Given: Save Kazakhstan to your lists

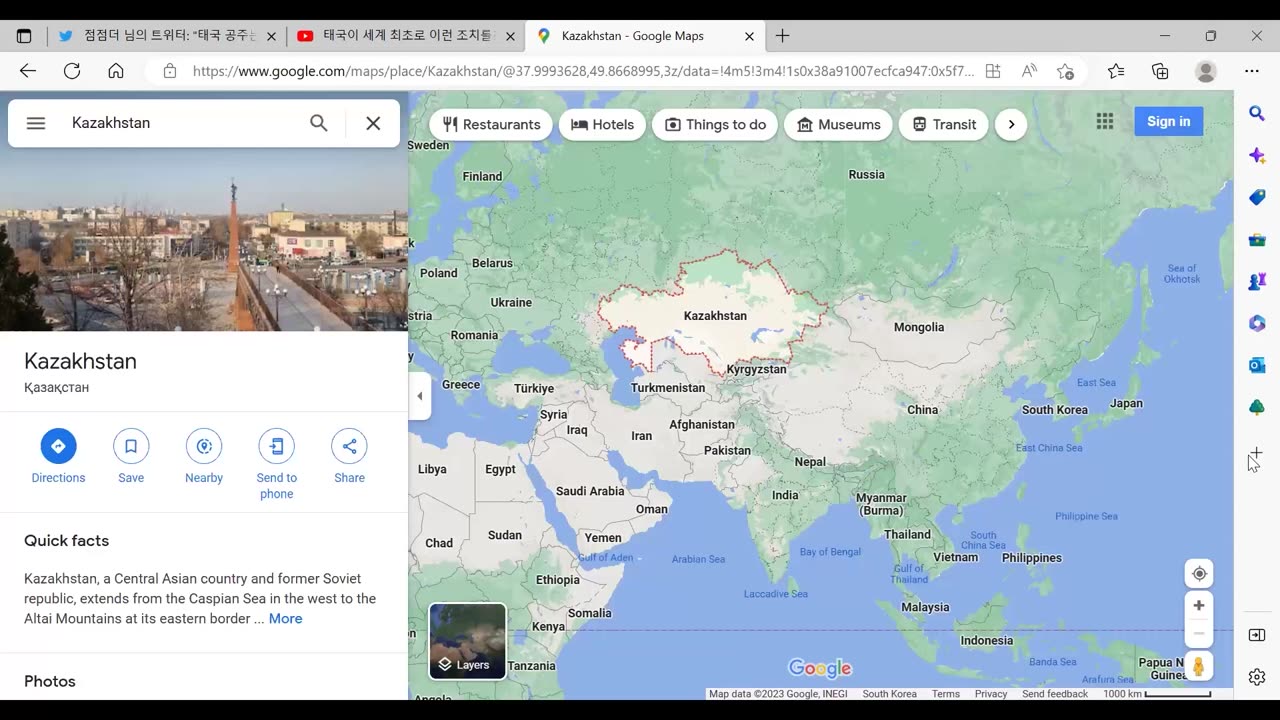Looking at the screenshot, I should tap(131, 457).
